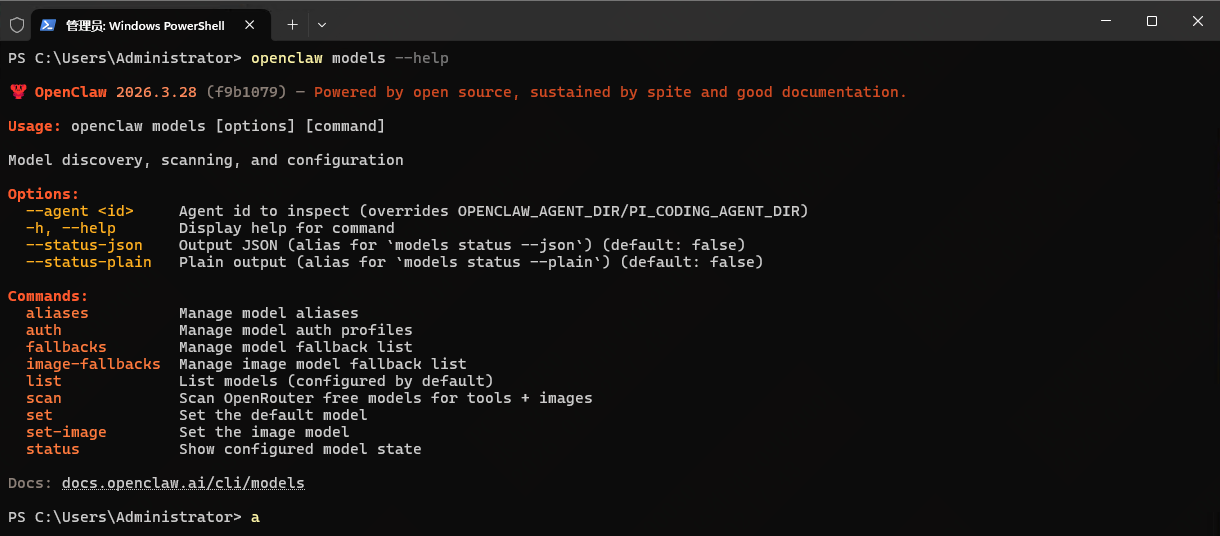Image resolution: width=1220 pixels, height=536 pixels.
Task: Click the OpenClaw lobster logo icon
Action: (18, 92)
